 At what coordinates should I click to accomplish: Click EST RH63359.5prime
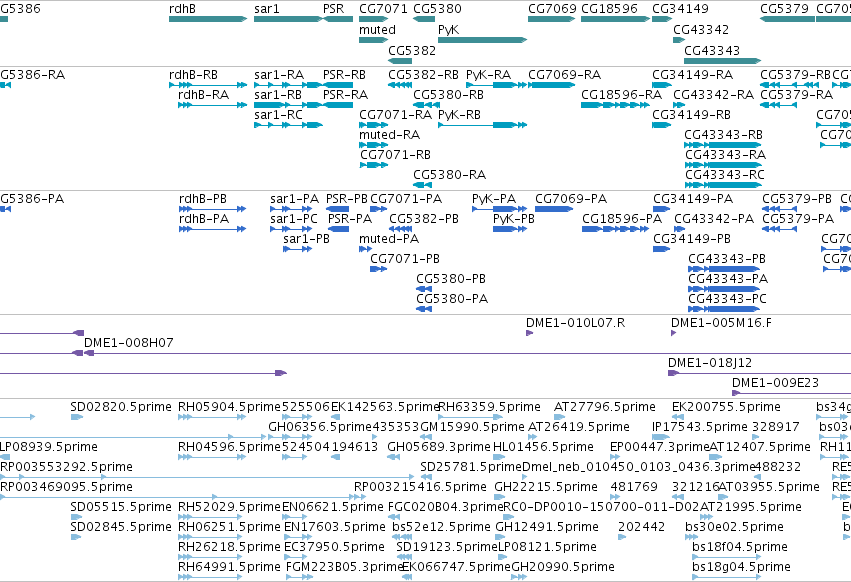489,407
